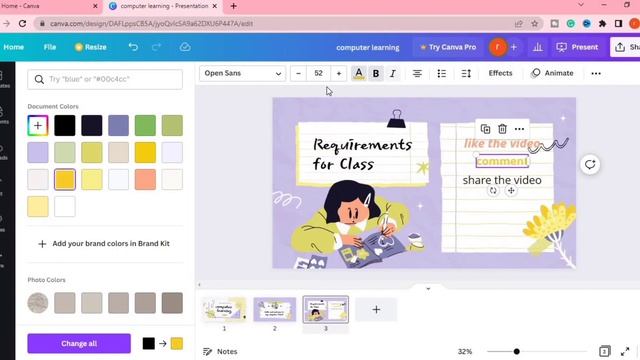This screenshot has height=360, width=640.
Task: Open the File menu
Action: (50, 47)
